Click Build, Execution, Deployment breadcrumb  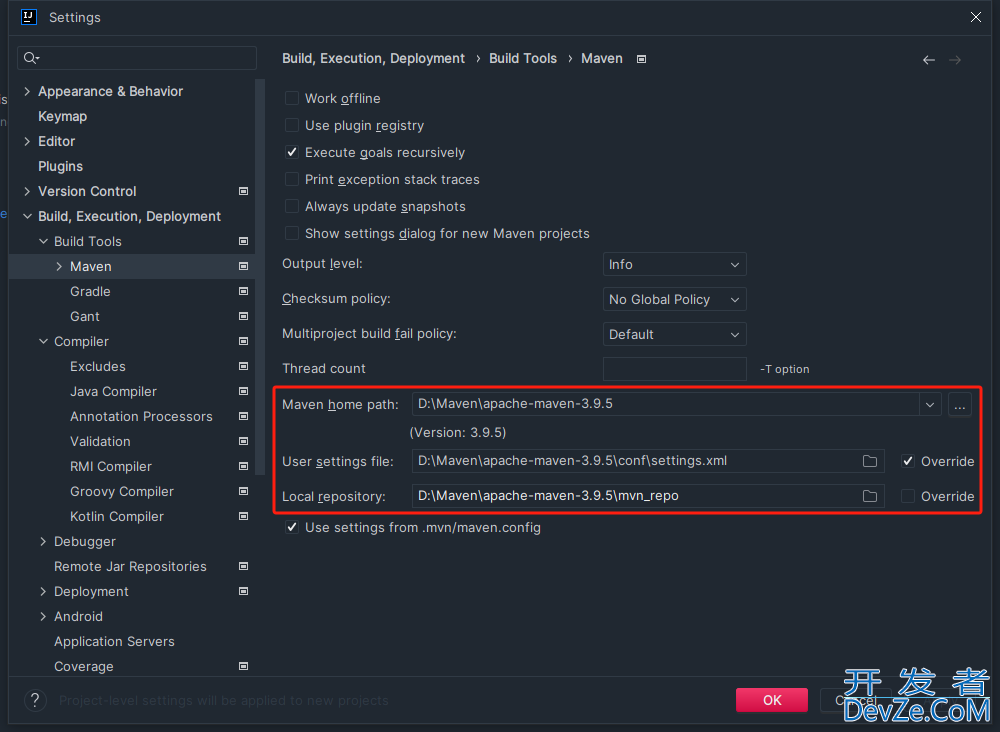coord(373,59)
